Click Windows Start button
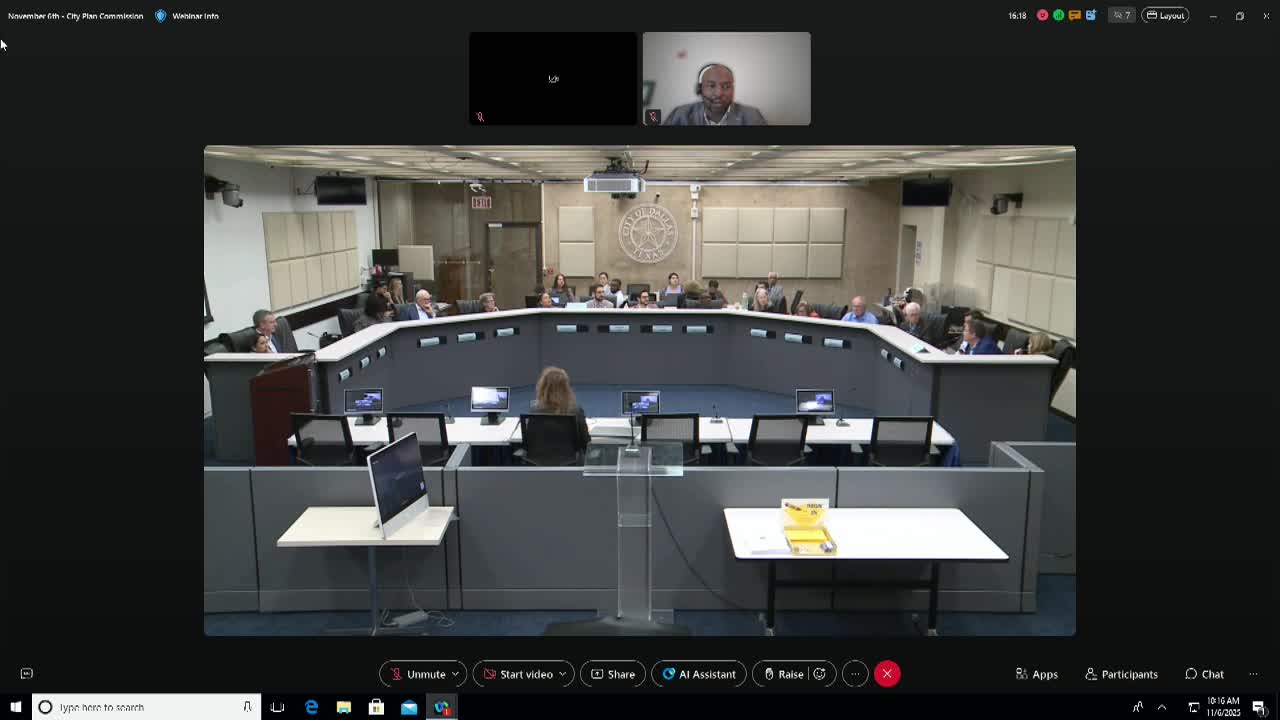Viewport: 1280px width, 720px height. click(x=16, y=707)
